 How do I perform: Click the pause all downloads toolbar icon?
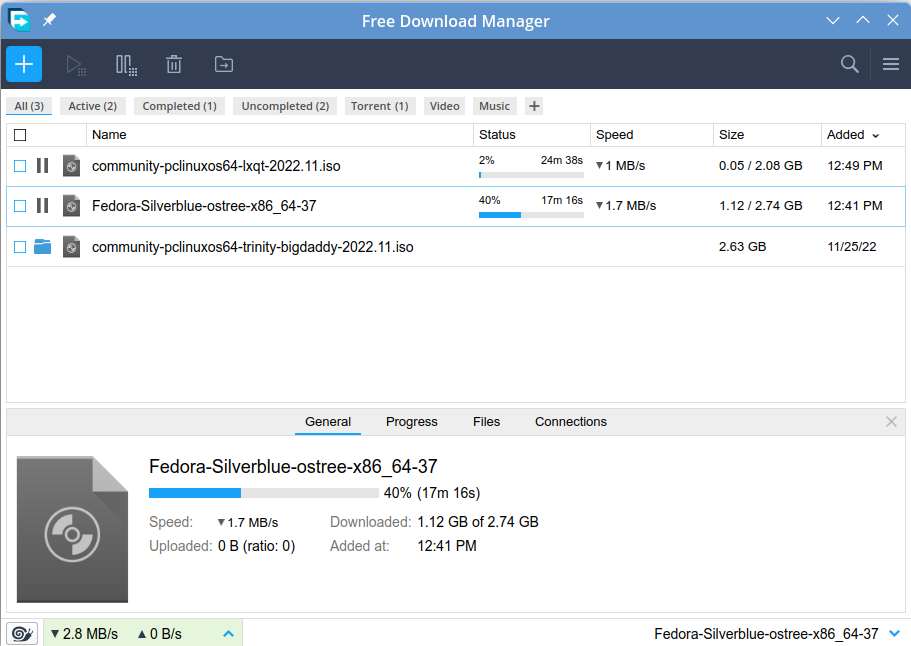click(x=126, y=64)
